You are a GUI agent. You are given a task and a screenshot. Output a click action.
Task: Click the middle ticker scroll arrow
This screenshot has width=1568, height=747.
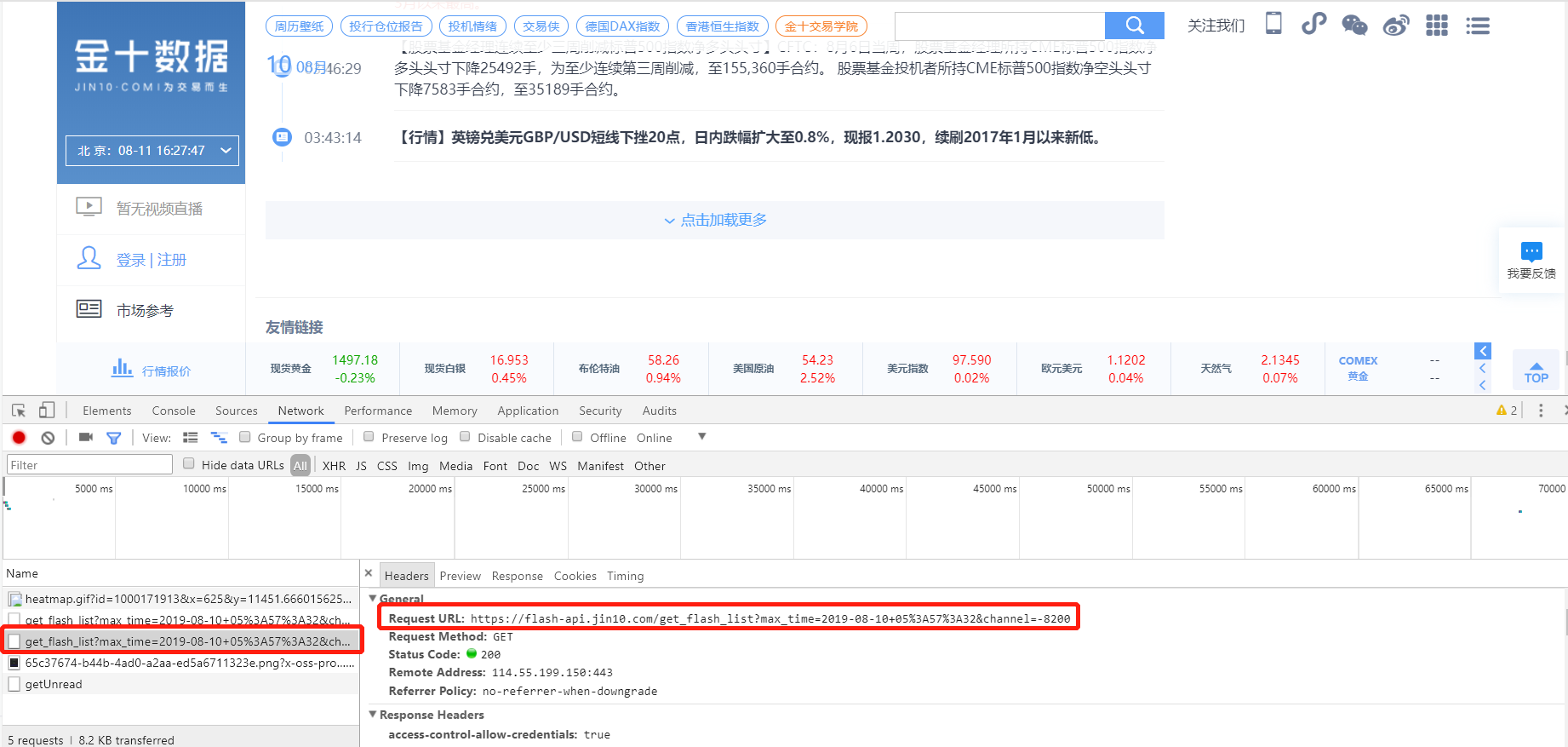[x=1483, y=368]
